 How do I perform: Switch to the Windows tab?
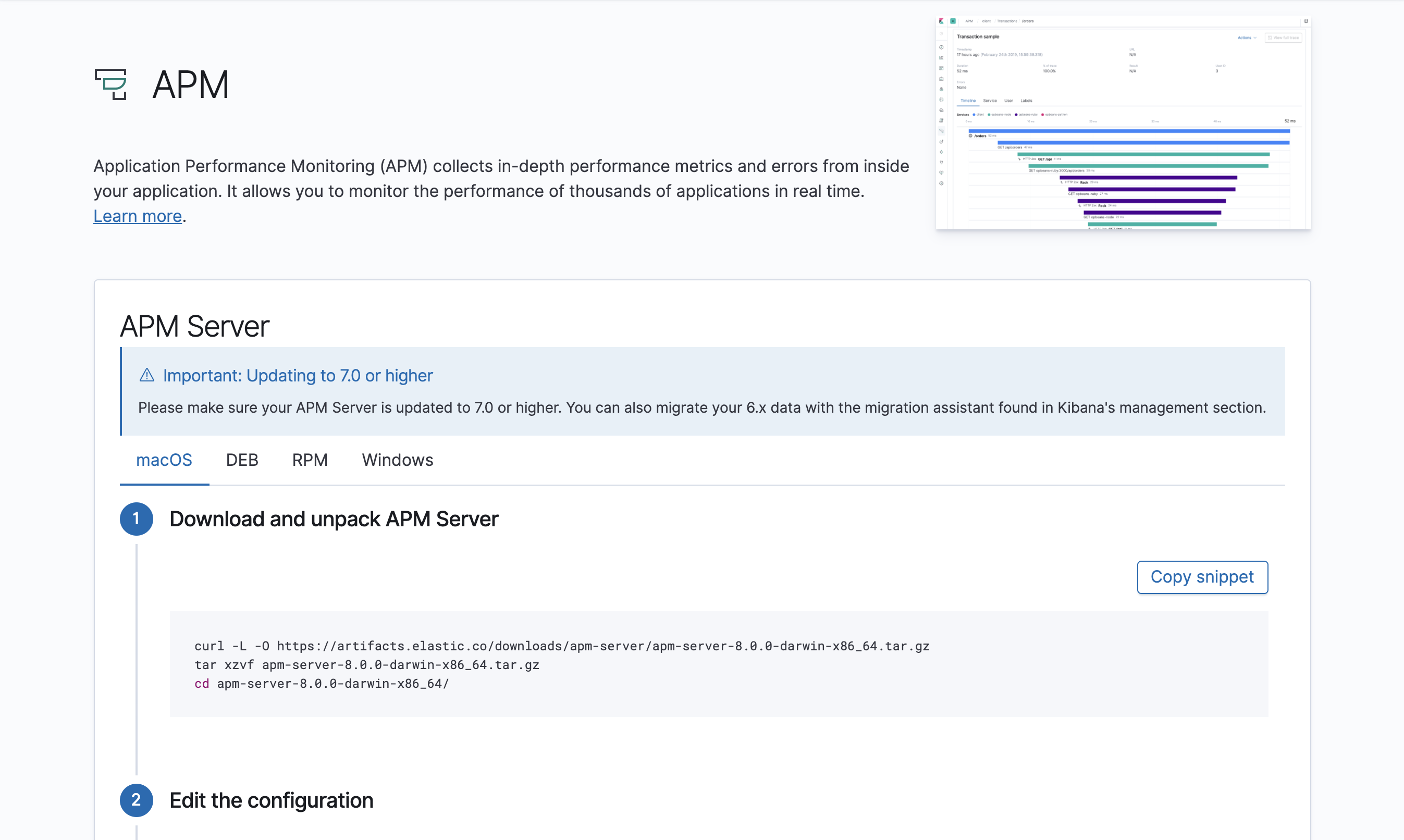(398, 460)
